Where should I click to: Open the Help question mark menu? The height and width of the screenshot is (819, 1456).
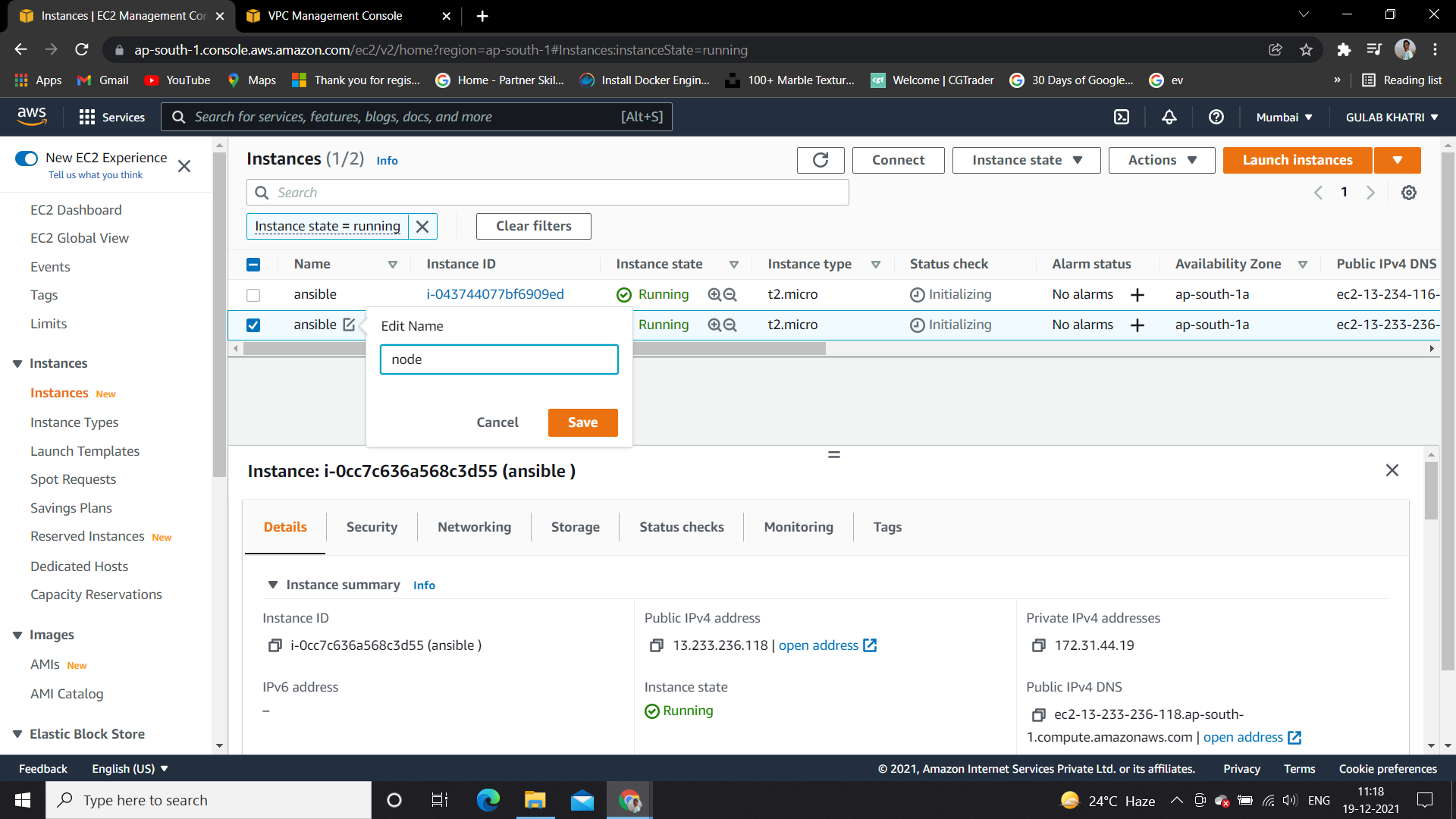pos(1216,117)
